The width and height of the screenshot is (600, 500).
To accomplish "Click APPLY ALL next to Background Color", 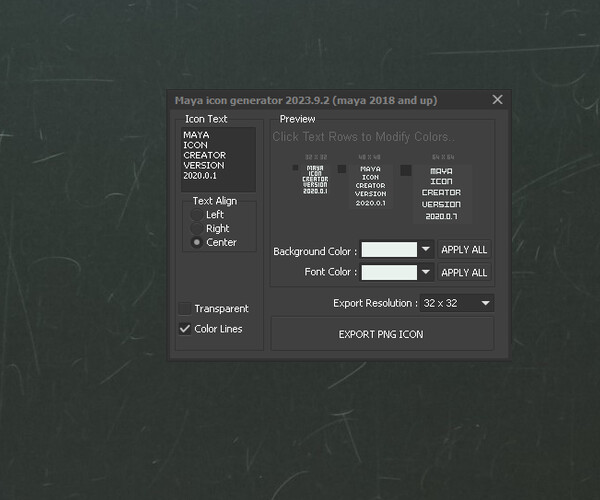I will 464,249.
